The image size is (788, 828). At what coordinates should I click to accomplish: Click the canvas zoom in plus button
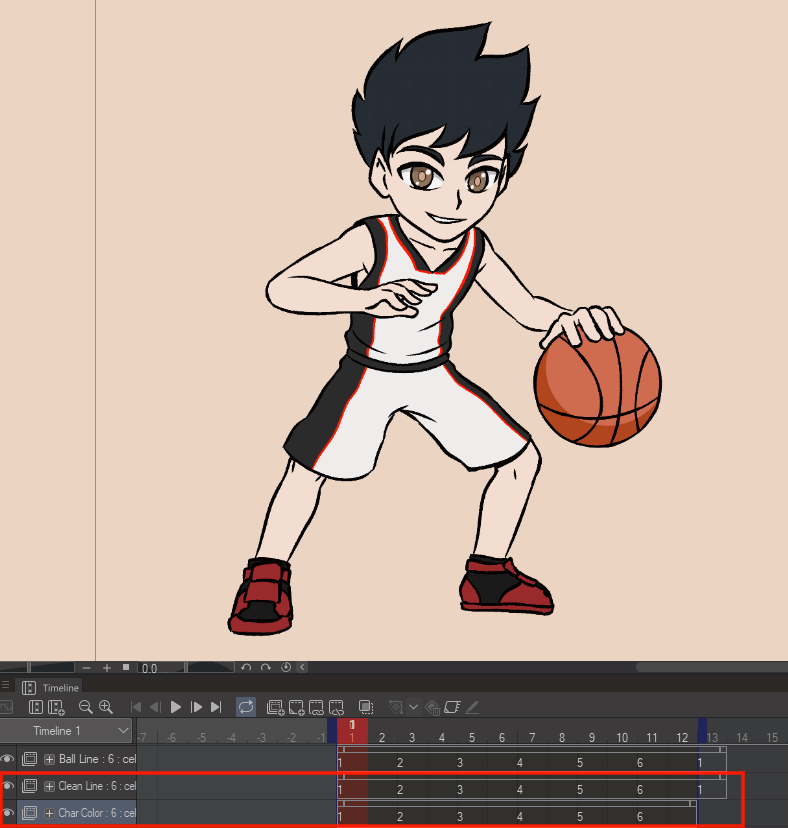tap(107, 668)
